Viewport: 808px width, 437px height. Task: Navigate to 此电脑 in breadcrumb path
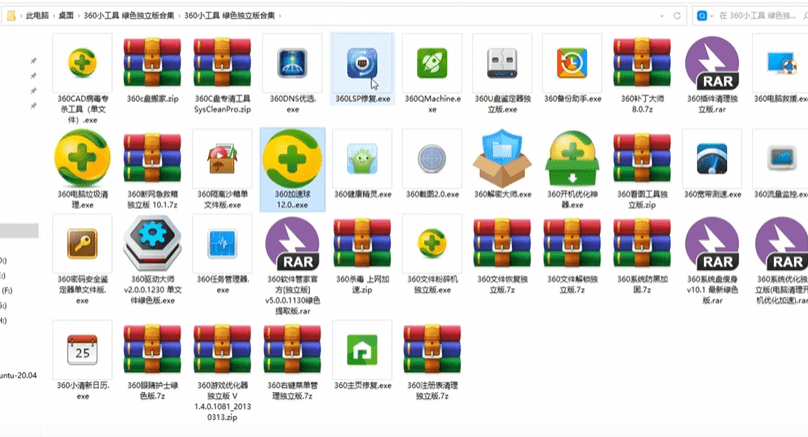coord(41,16)
